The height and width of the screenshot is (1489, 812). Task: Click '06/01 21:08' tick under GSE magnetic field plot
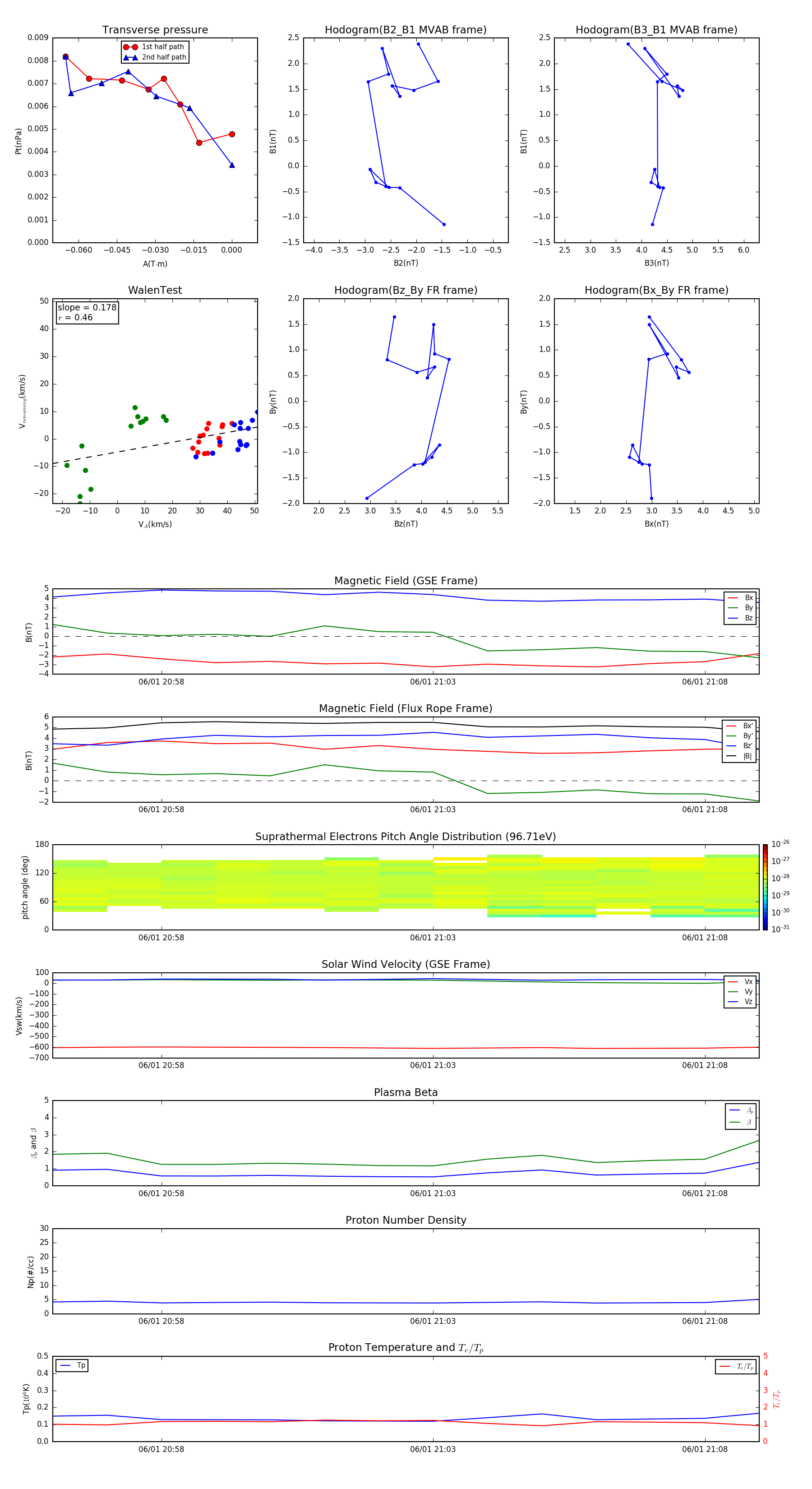coord(705,681)
